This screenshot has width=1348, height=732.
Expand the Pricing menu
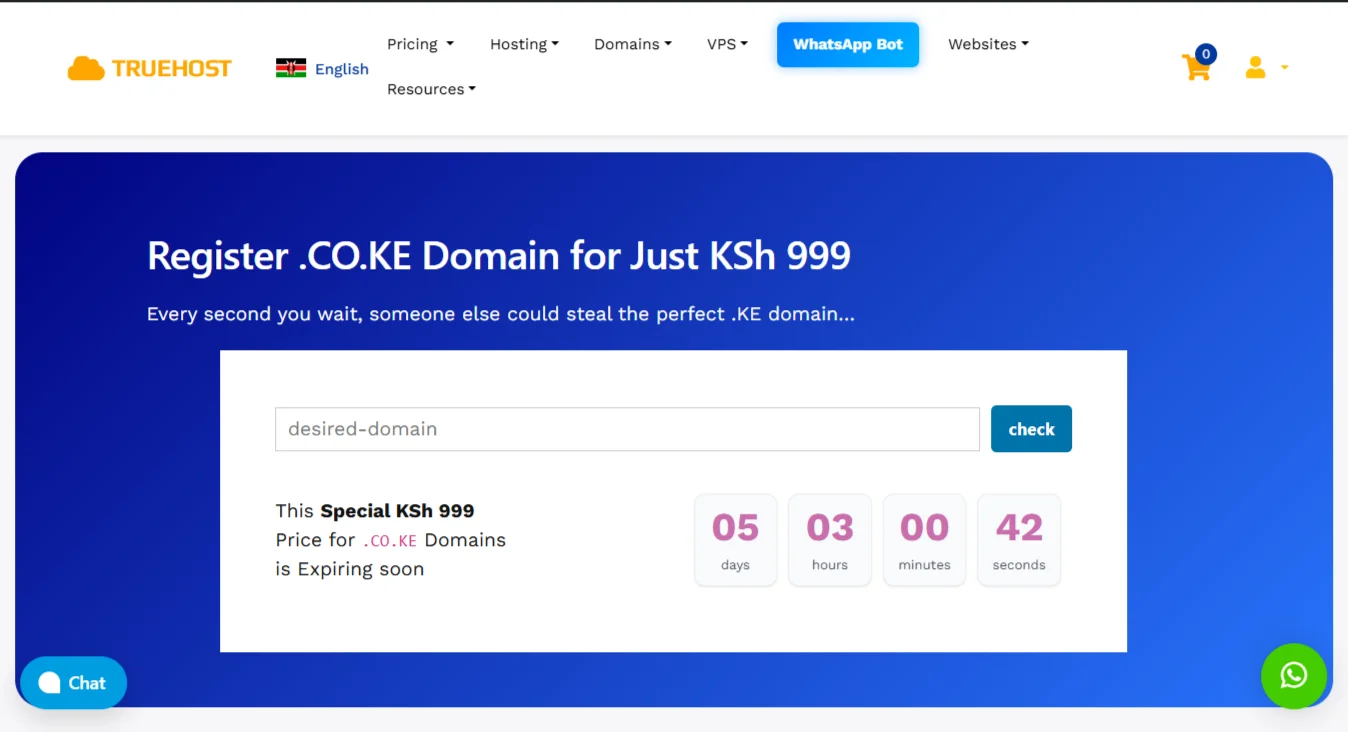coord(421,44)
